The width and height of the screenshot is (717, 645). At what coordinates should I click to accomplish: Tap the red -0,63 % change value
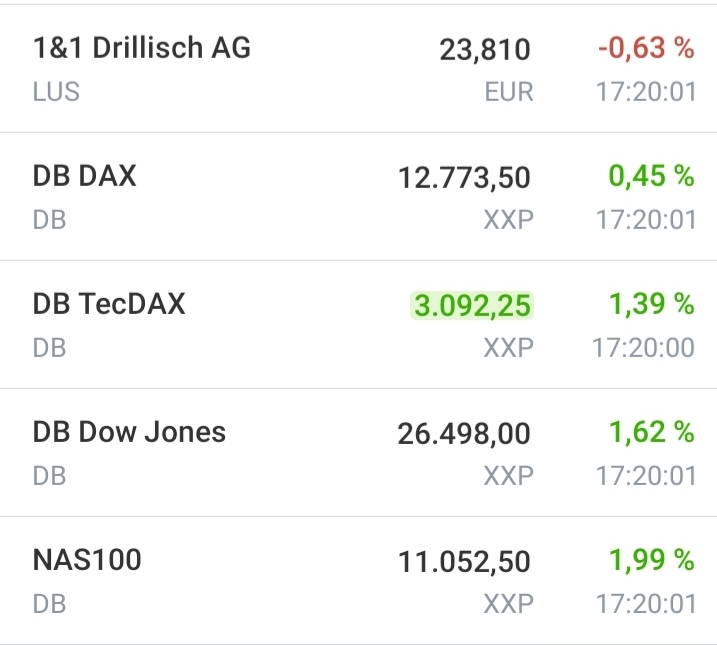646,47
